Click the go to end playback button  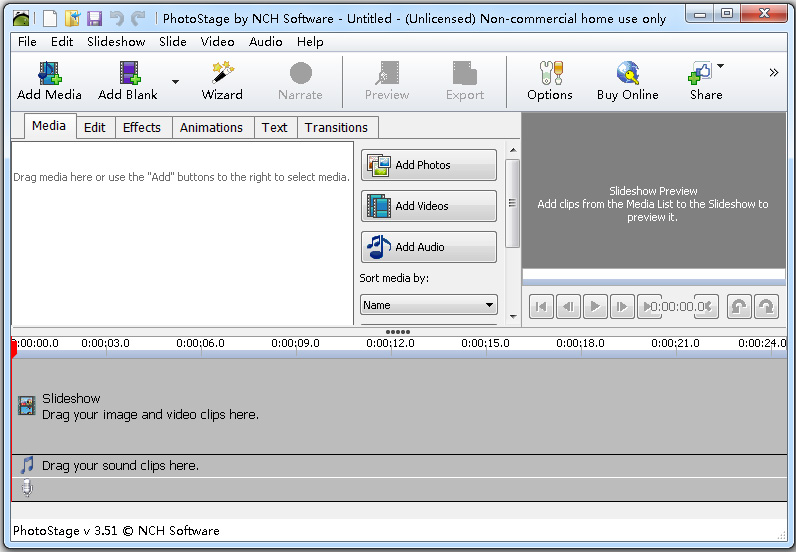646,307
